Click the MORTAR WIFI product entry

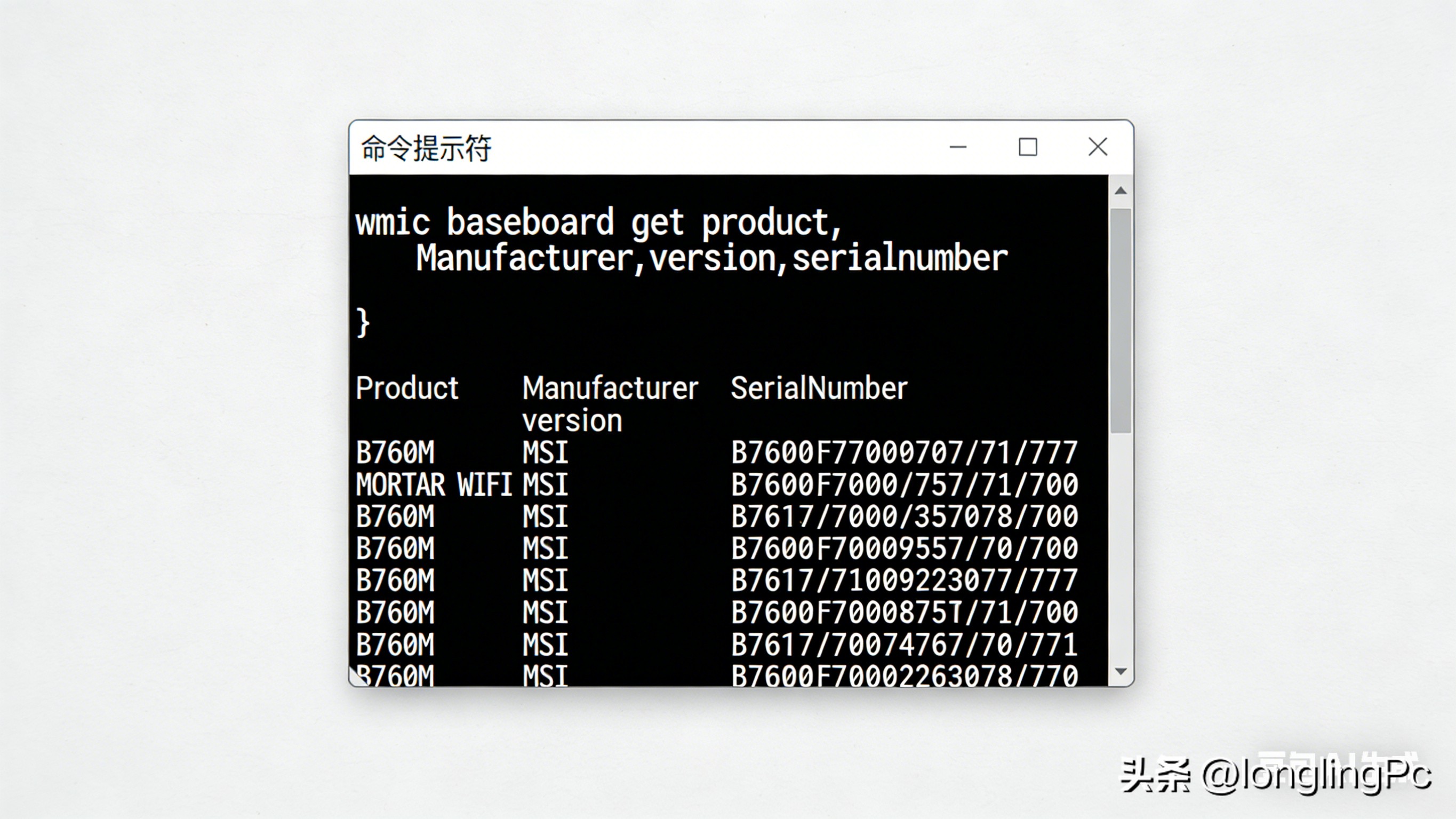click(434, 484)
